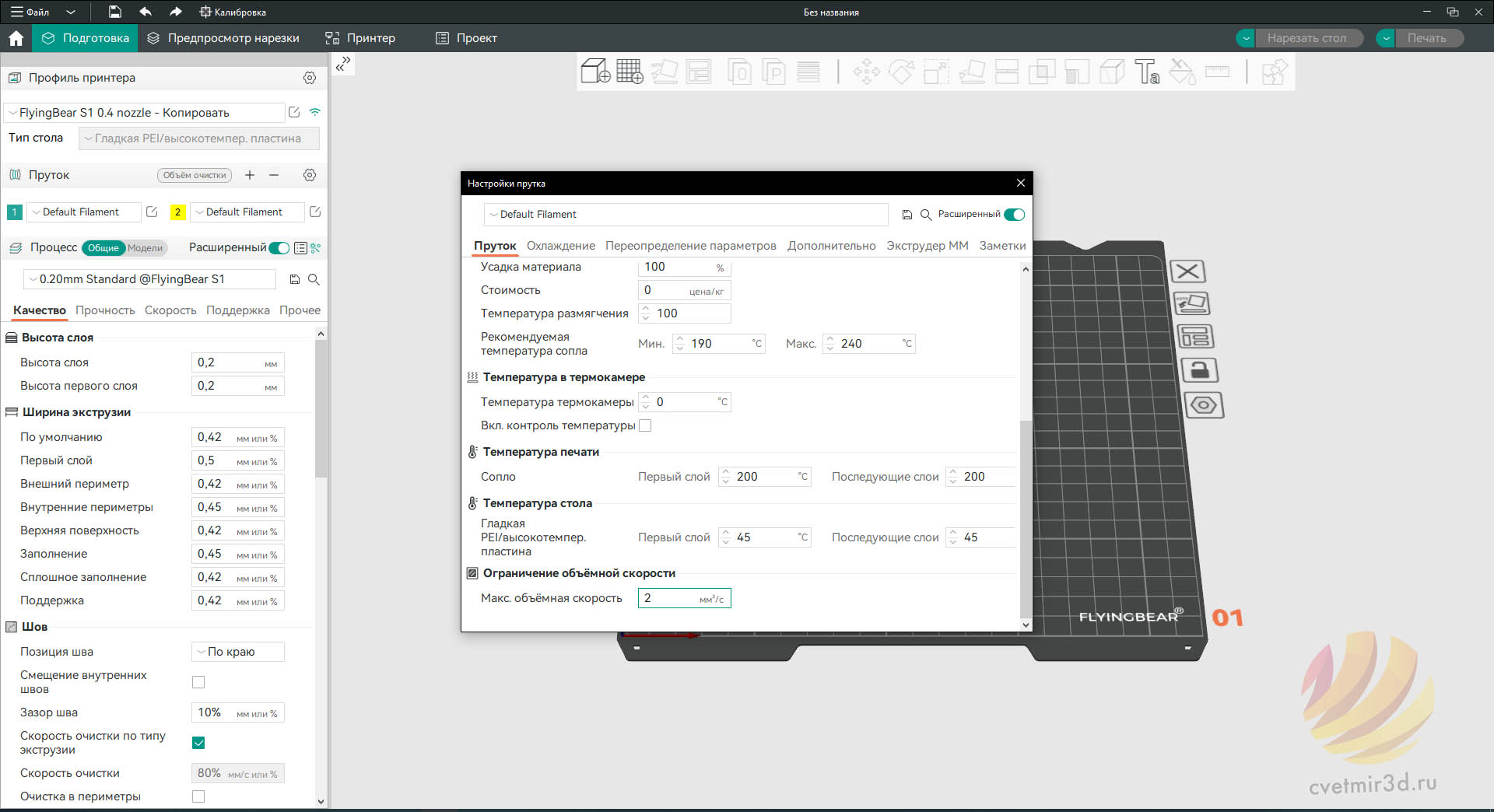The height and width of the screenshot is (812, 1494).
Task: Click the Калибровка menu button
Action: (x=233, y=12)
